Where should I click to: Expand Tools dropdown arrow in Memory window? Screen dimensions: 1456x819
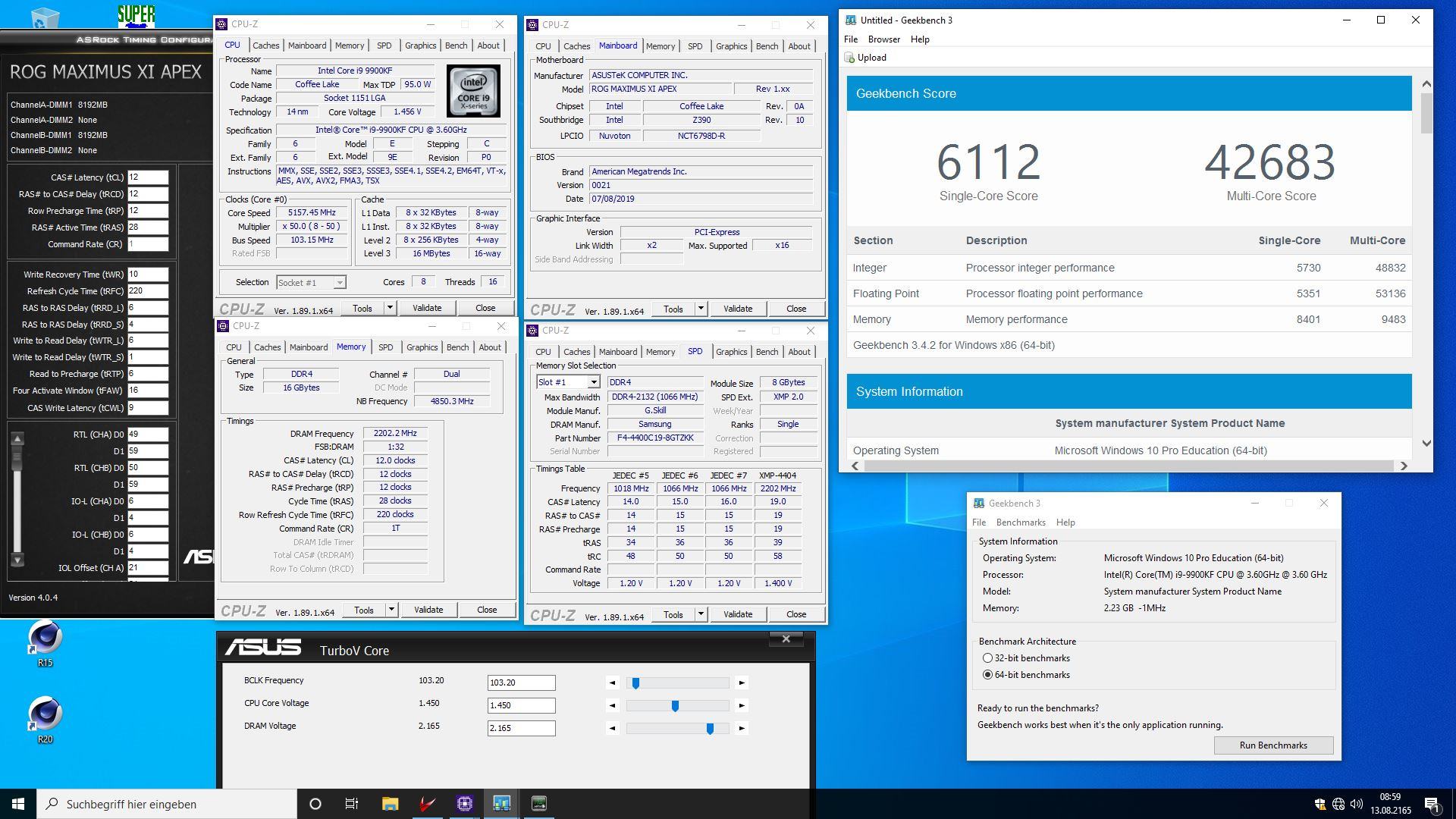[391, 610]
